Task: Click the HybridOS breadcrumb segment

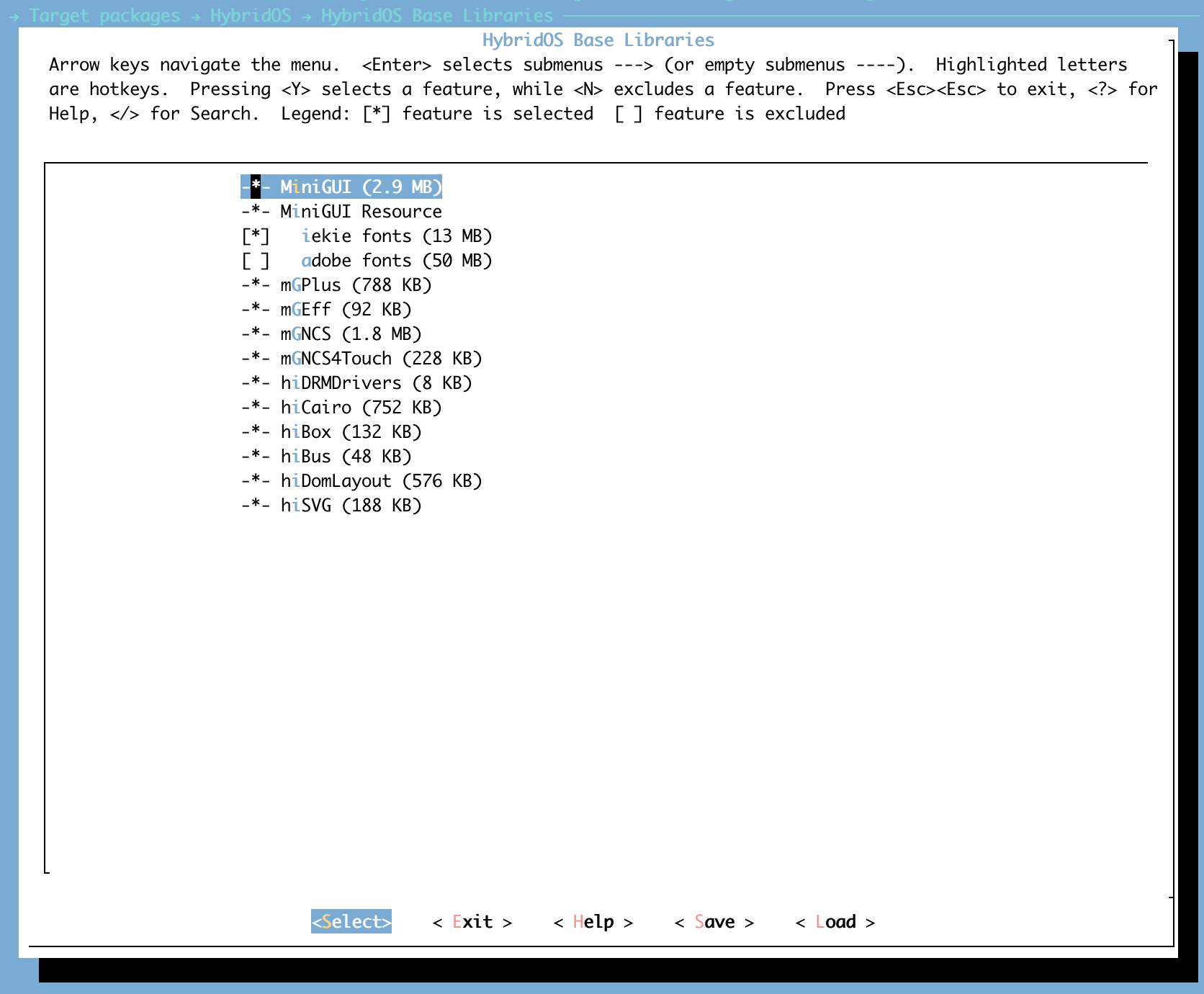Action: point(251,15)
